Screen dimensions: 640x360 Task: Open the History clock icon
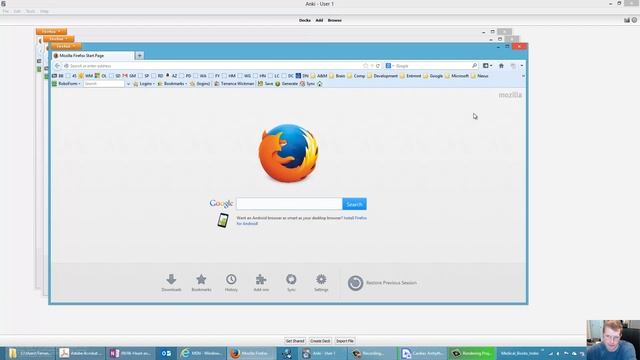pyautogui.click(x=231, y=280)
